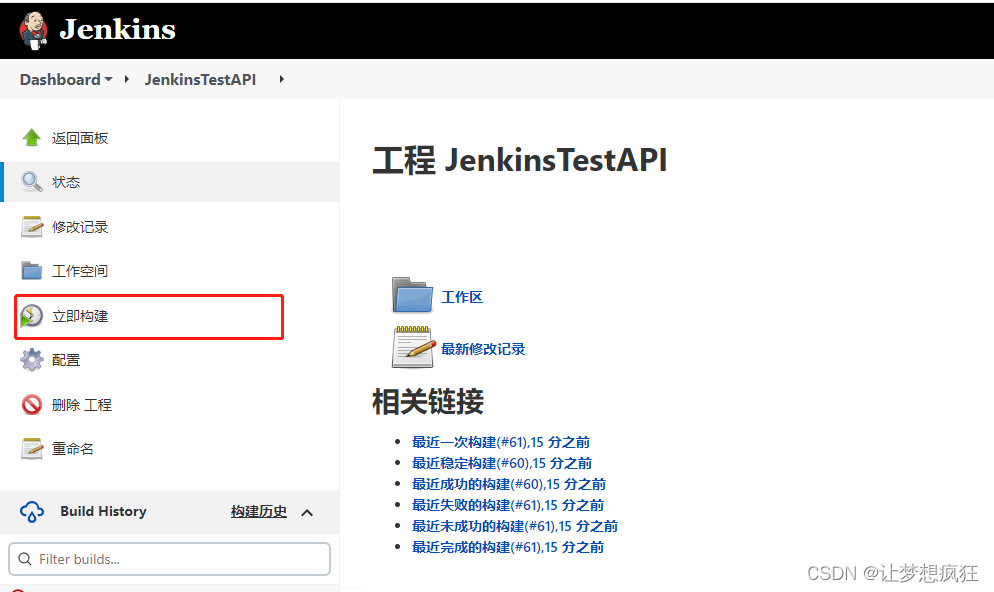Open 最近稳定构建(#60) link
The width and height of the screenshot is (994, 592).
point(502,463)
